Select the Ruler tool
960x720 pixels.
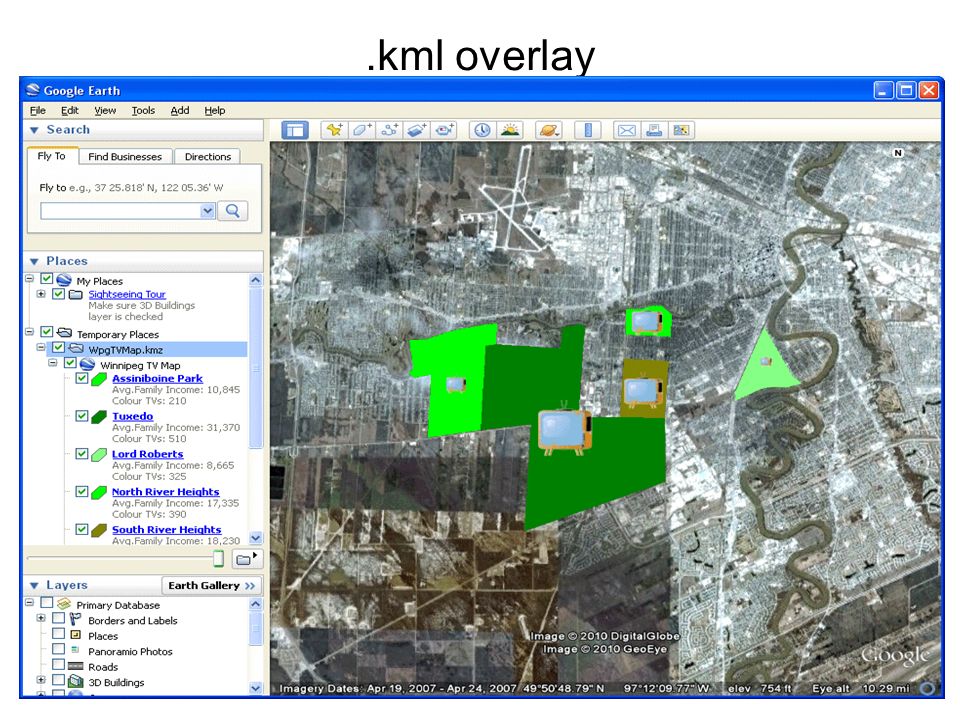[x=588, y=130]
